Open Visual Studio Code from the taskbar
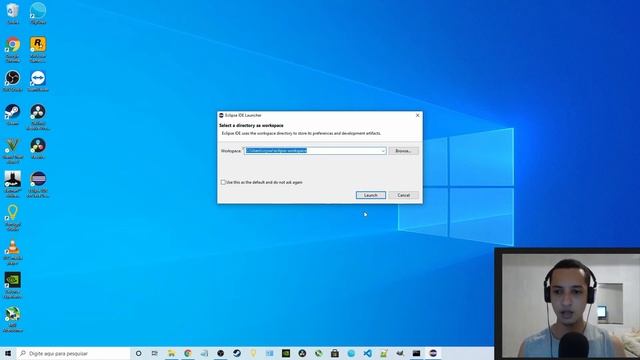The width and height of the screenshot is (640, 360). click(367, 353)
